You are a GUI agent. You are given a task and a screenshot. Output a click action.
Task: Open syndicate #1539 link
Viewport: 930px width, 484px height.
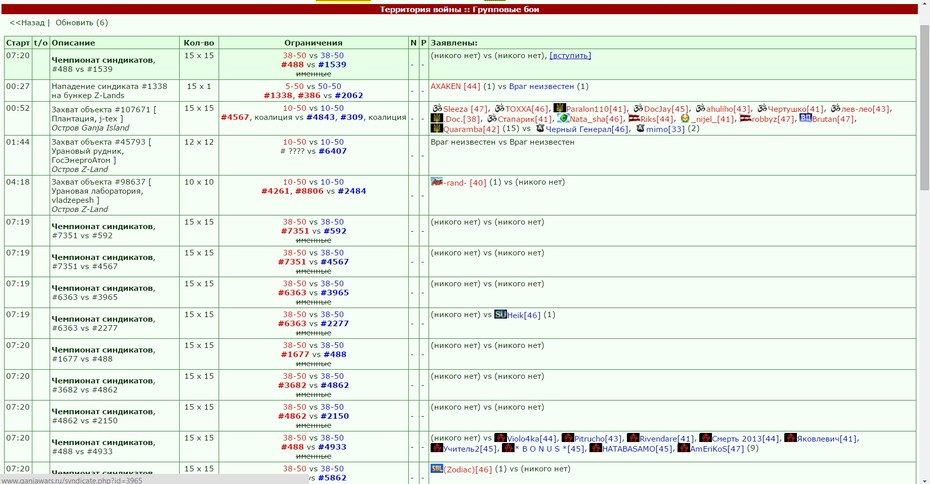[332, 65]
